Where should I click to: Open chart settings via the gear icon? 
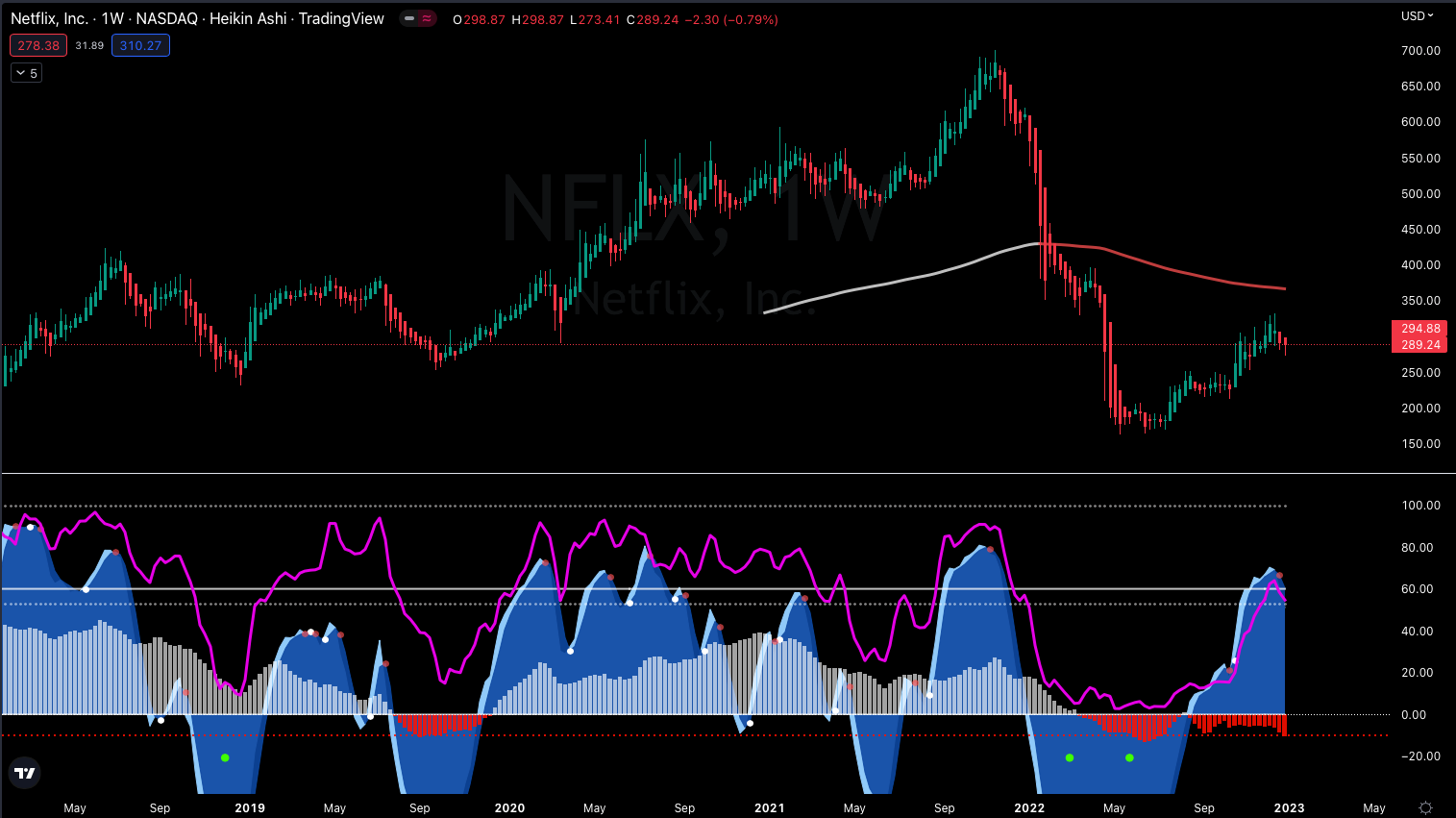click(1425, 807)
